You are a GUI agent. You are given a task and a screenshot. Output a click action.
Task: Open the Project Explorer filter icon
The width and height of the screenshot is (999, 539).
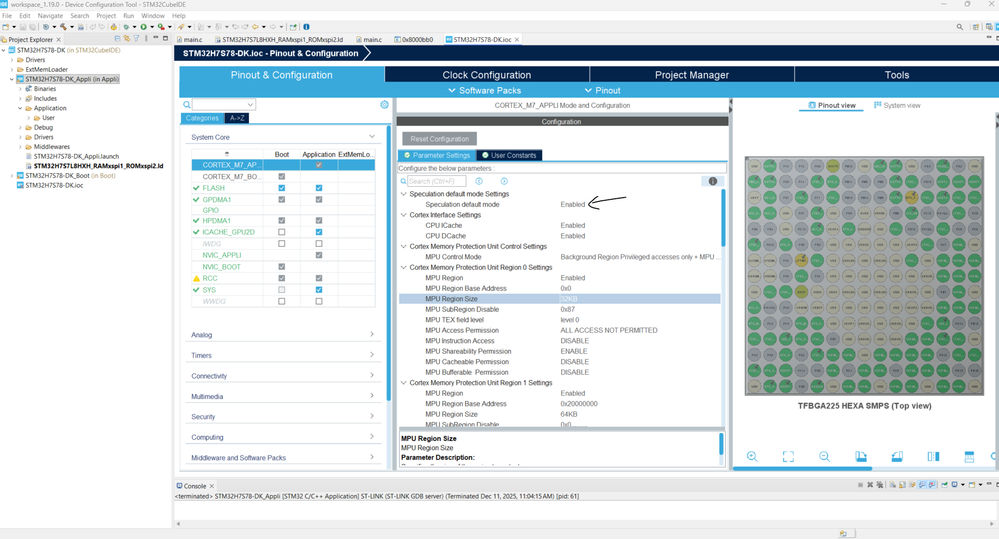136,39
